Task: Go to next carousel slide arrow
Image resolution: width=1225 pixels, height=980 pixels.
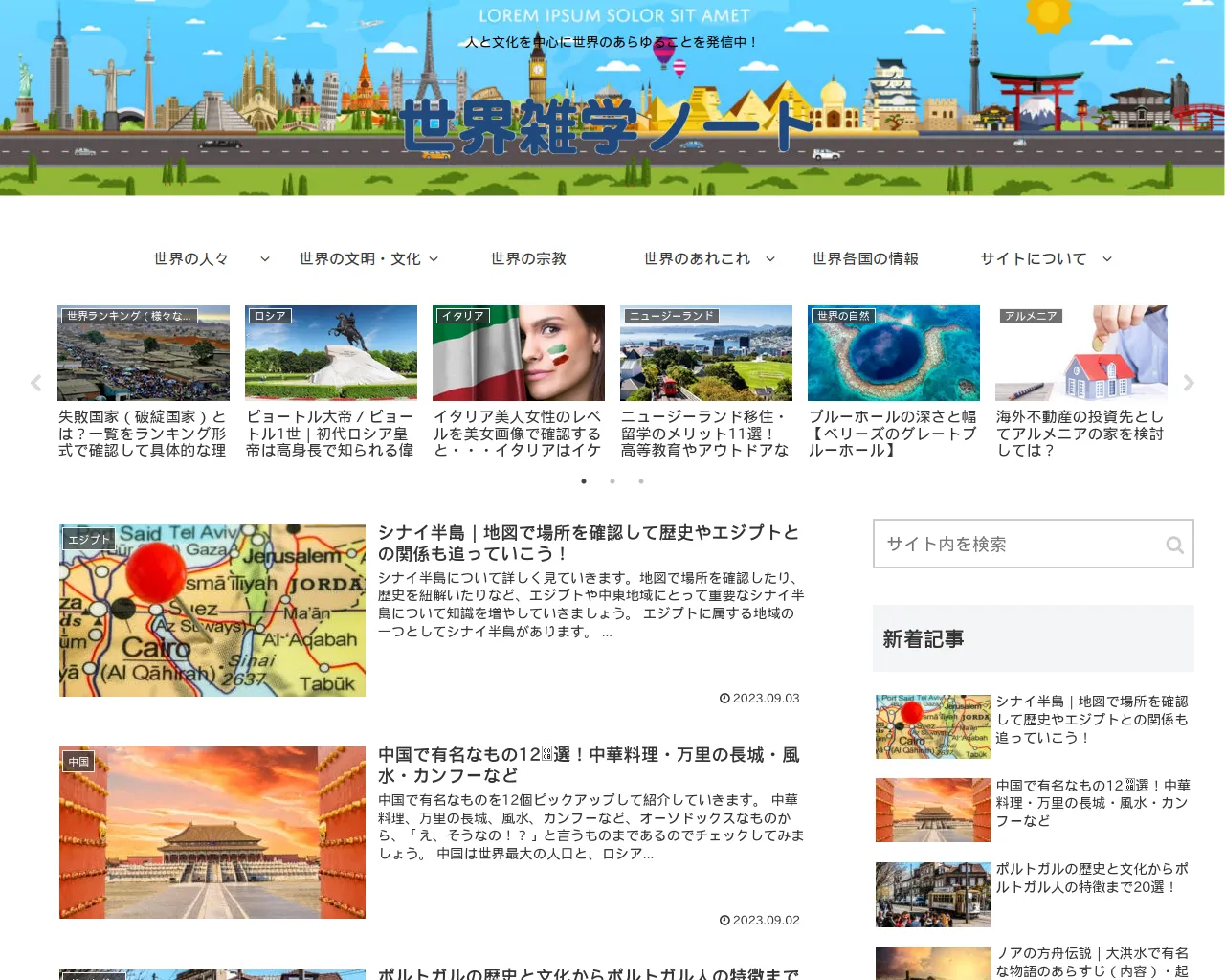Action: tap(1189, 383)
